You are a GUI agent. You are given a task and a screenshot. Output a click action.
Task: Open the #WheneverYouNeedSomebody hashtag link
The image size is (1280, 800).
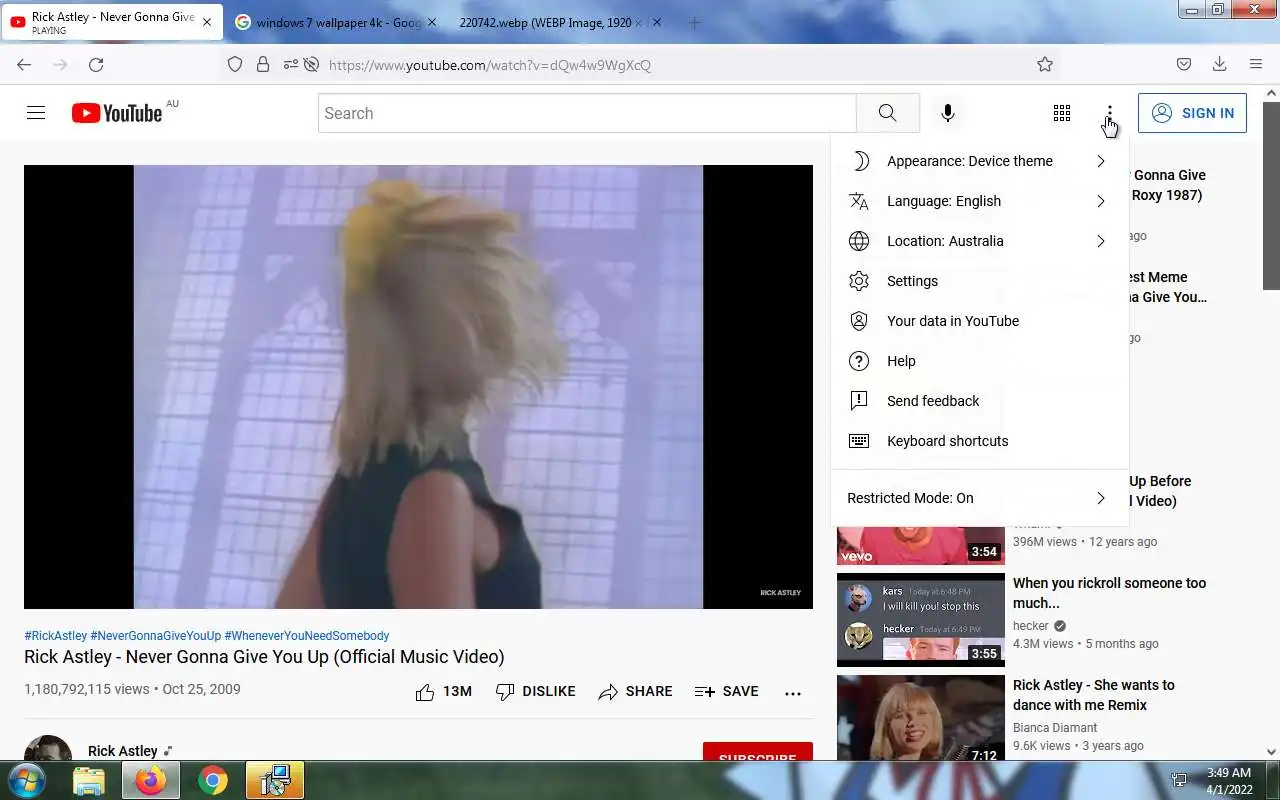pyautogui.click(x=307, y=635)
